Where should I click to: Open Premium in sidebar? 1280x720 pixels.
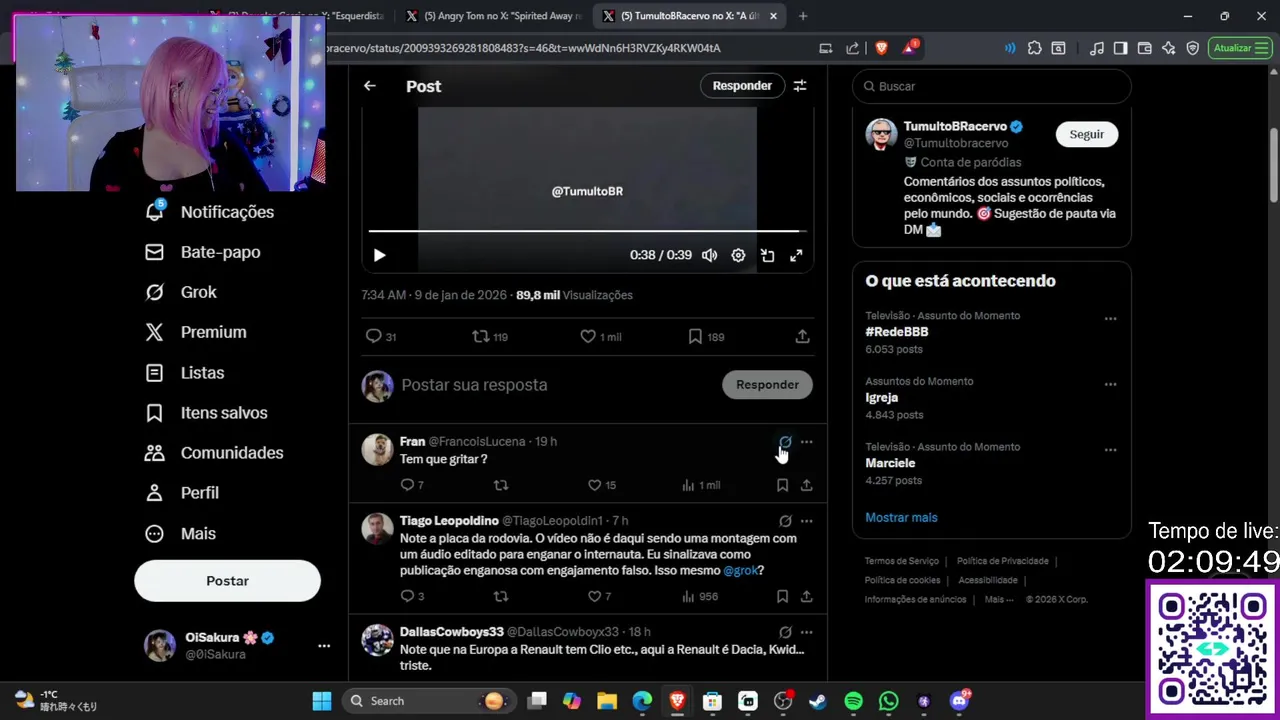coord(196,332)
